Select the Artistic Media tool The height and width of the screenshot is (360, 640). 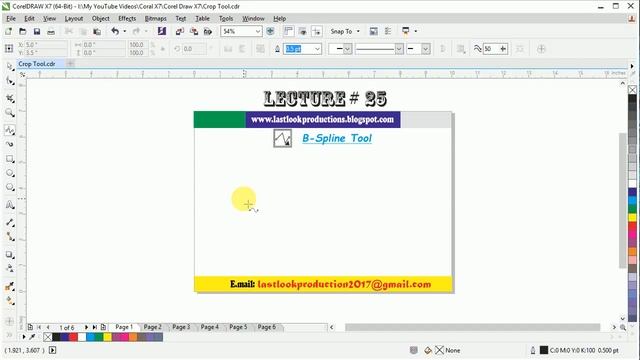10,144
